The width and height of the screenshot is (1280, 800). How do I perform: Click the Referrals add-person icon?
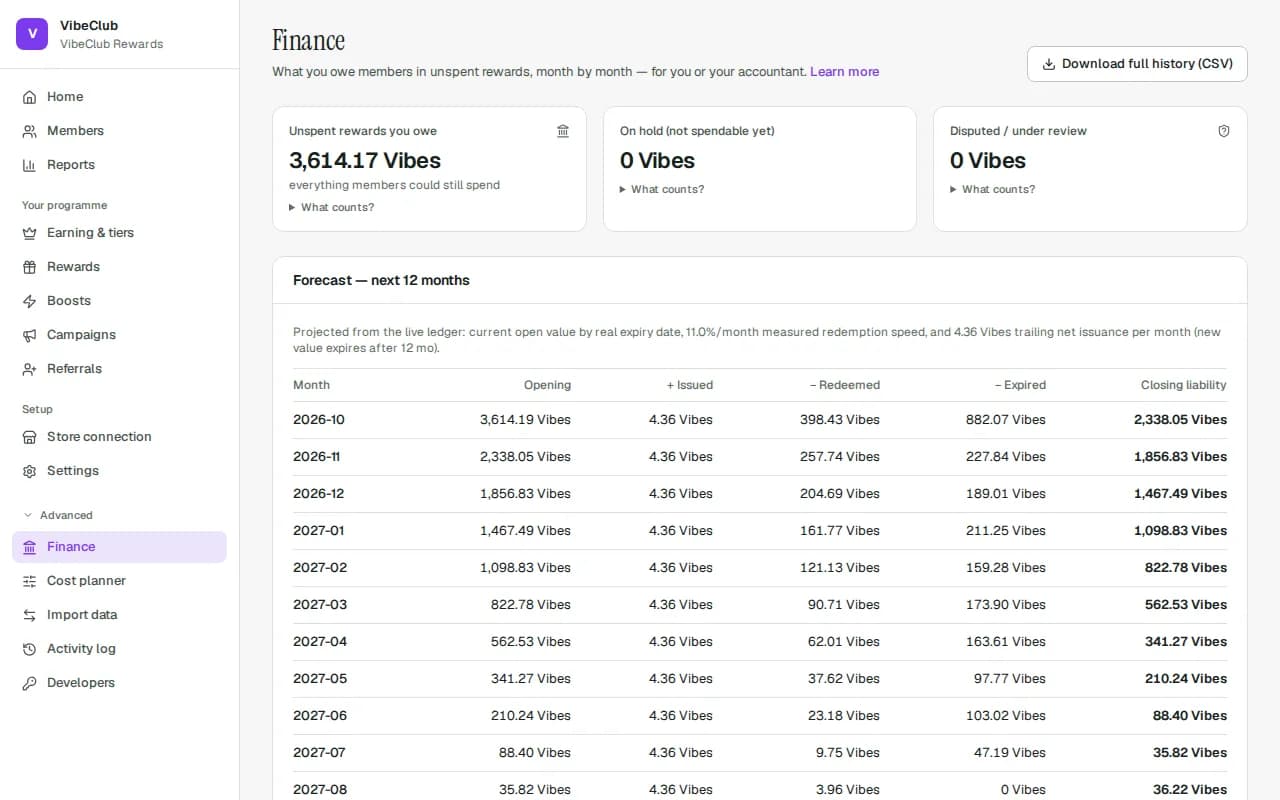29,369
